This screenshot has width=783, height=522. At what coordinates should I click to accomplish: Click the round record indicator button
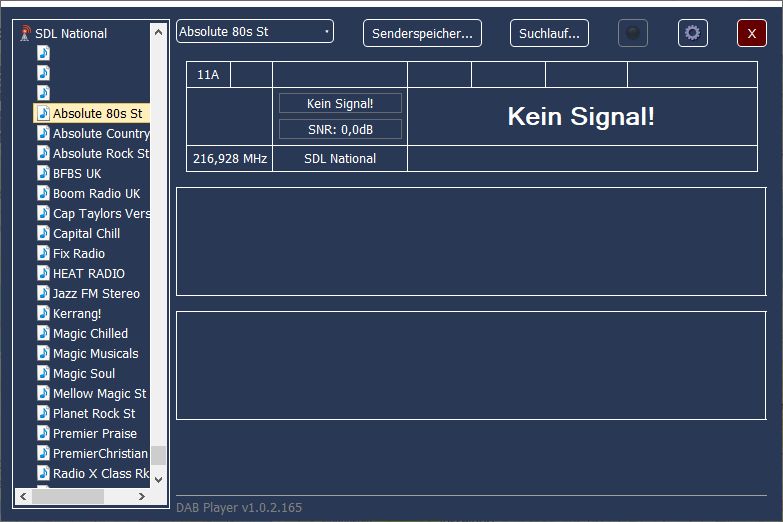coord(632,33)
